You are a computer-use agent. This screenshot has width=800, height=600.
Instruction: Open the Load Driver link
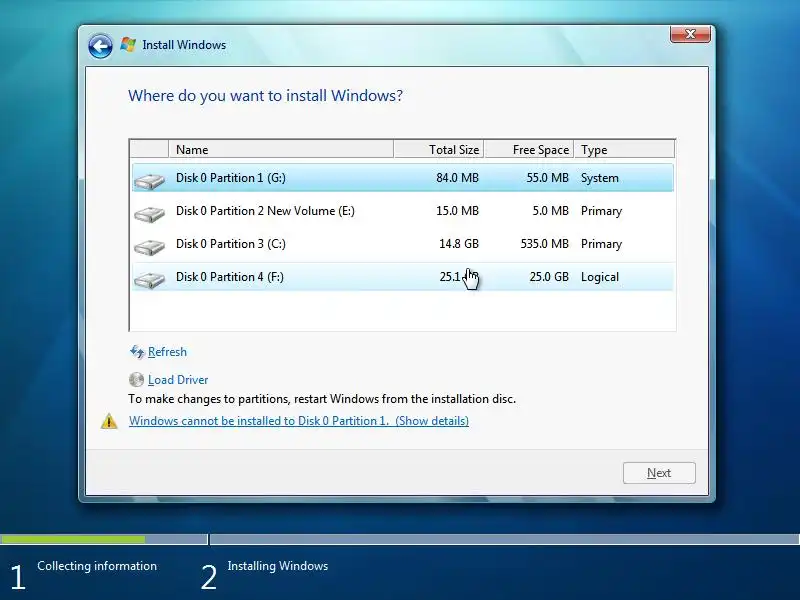click(x=178, y=380)
